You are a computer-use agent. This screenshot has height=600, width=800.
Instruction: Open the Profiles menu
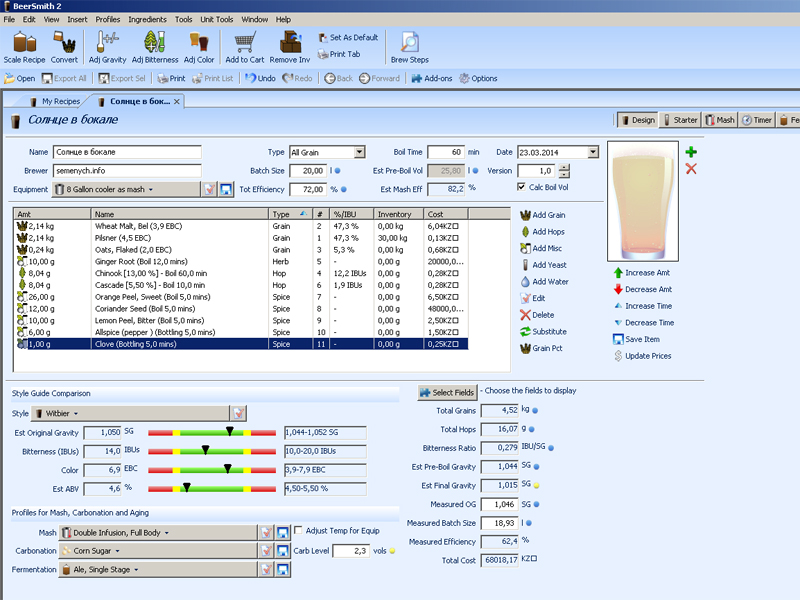108,19
